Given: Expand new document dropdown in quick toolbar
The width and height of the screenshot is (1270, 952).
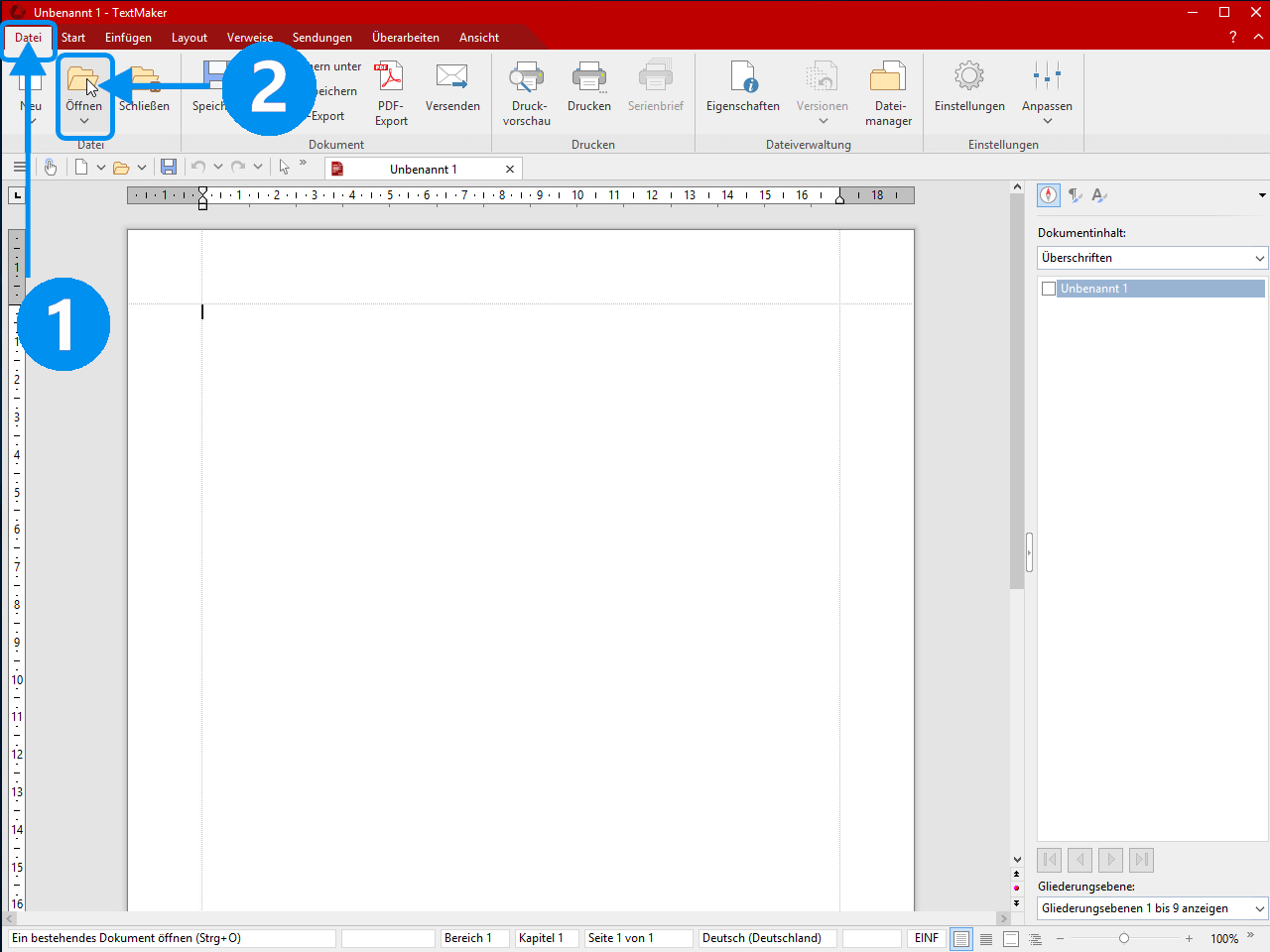Looking at the screenshot, I should [101, 168].
